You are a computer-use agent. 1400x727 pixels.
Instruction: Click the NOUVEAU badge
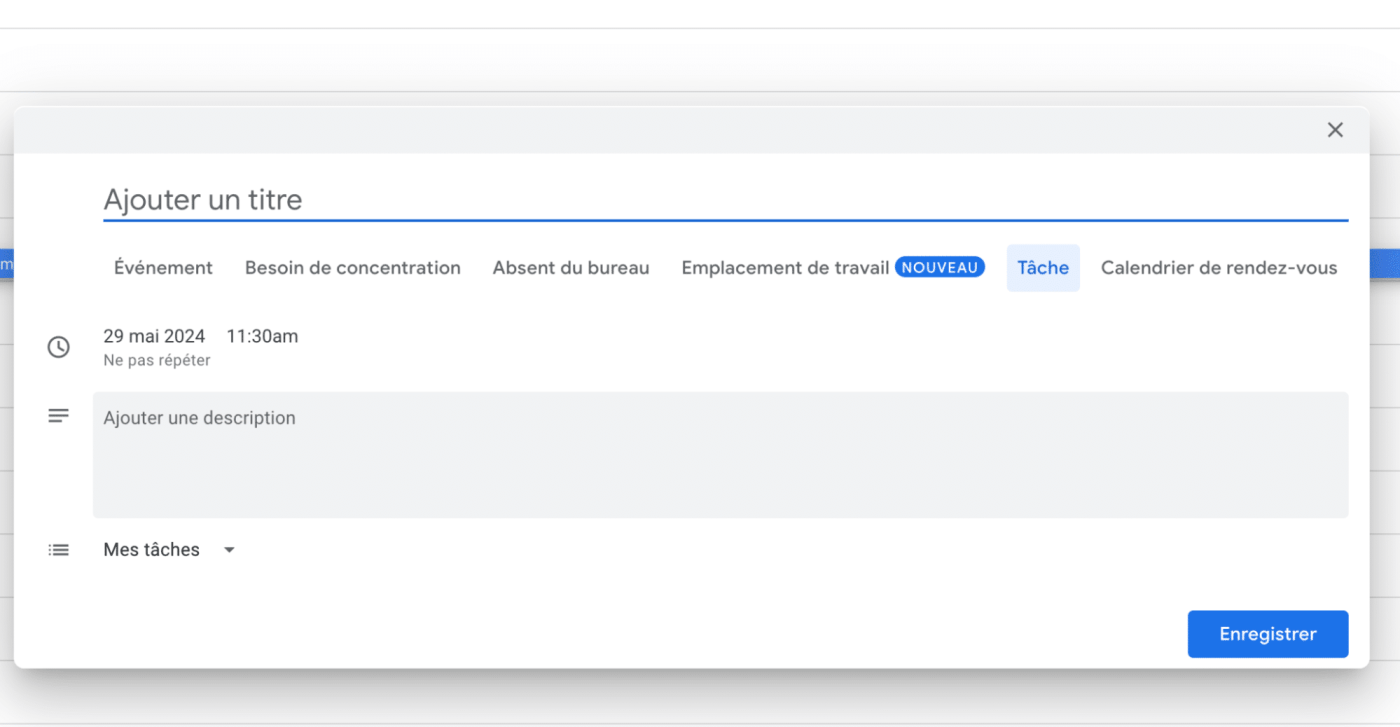939,268
